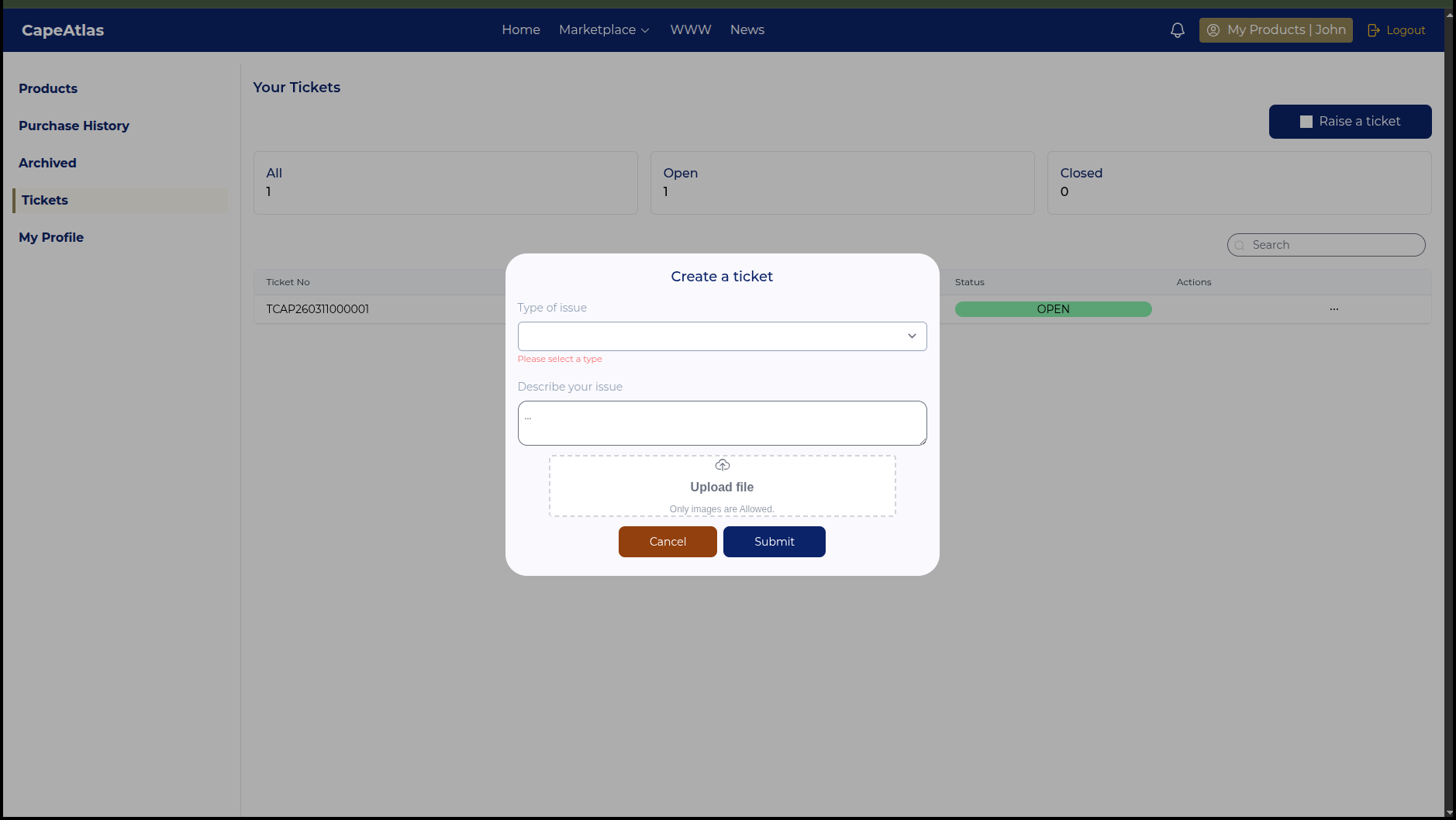
Task: Open My Profile in the sidebar
Action: (x=51, y=237)
